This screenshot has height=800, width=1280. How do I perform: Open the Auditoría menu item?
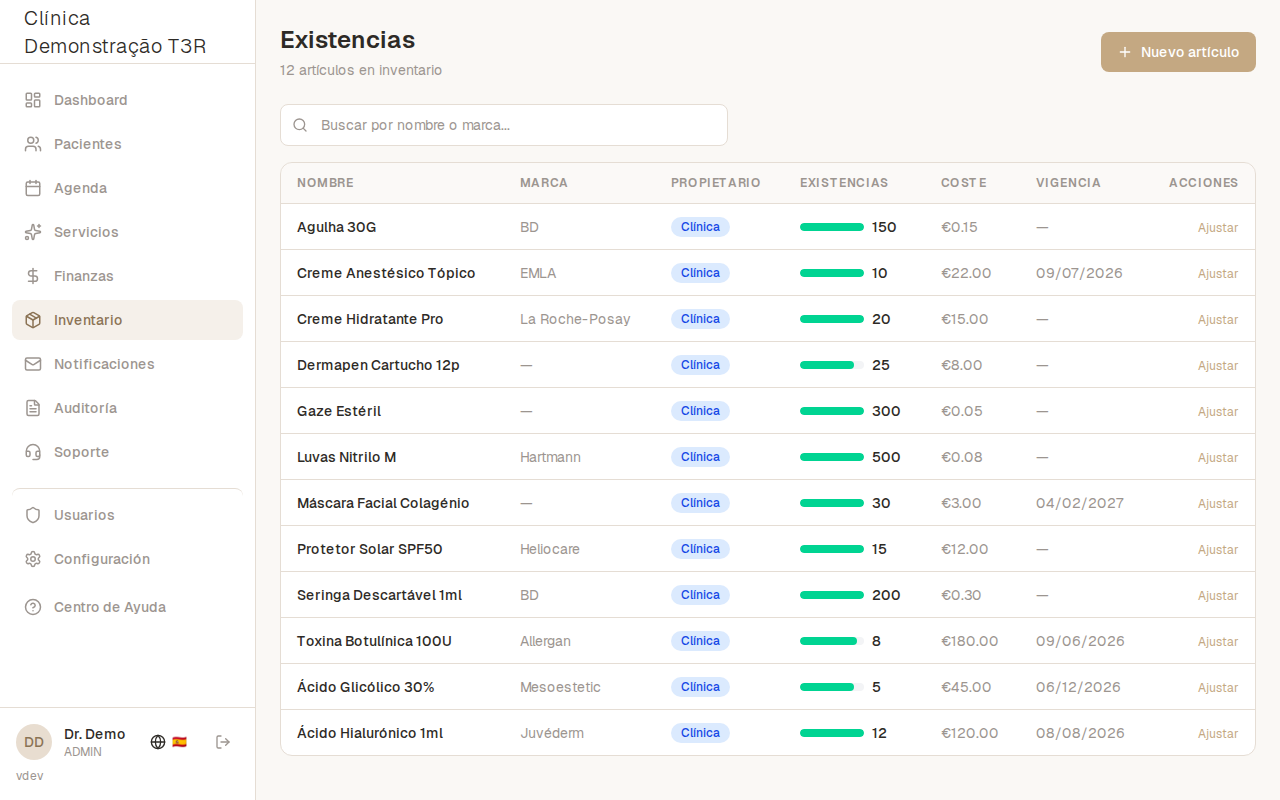pyautogui.click(x=85, y=408)
